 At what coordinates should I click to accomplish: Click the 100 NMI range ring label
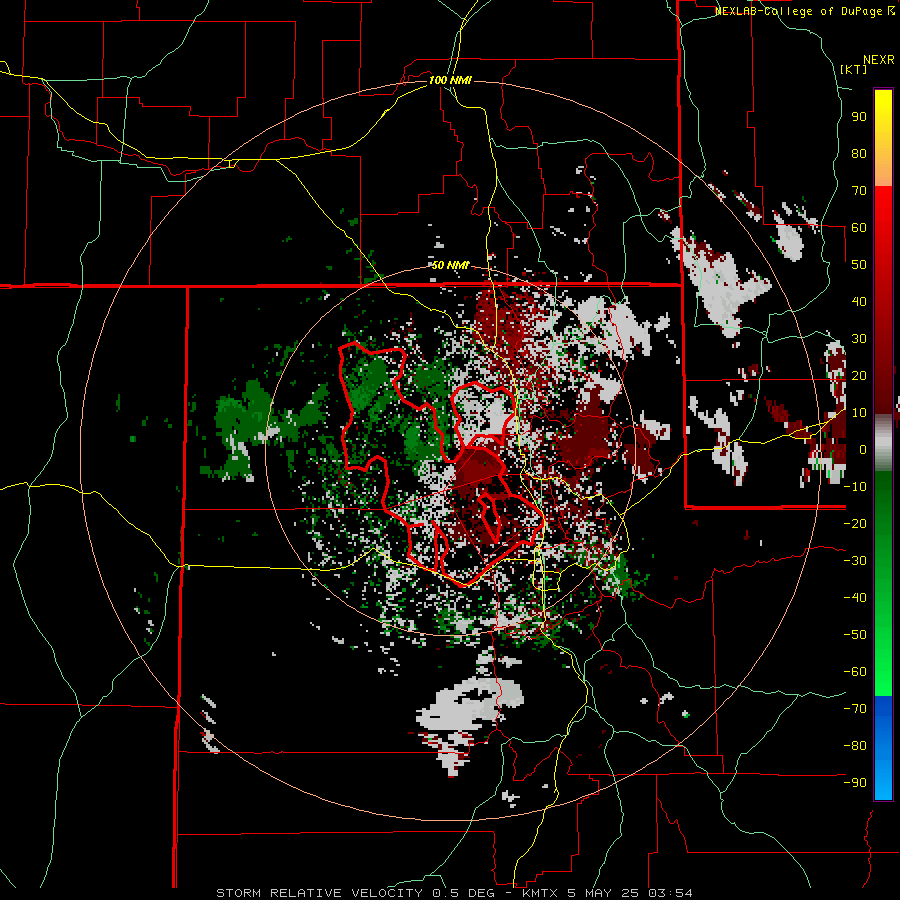[450, 80]
